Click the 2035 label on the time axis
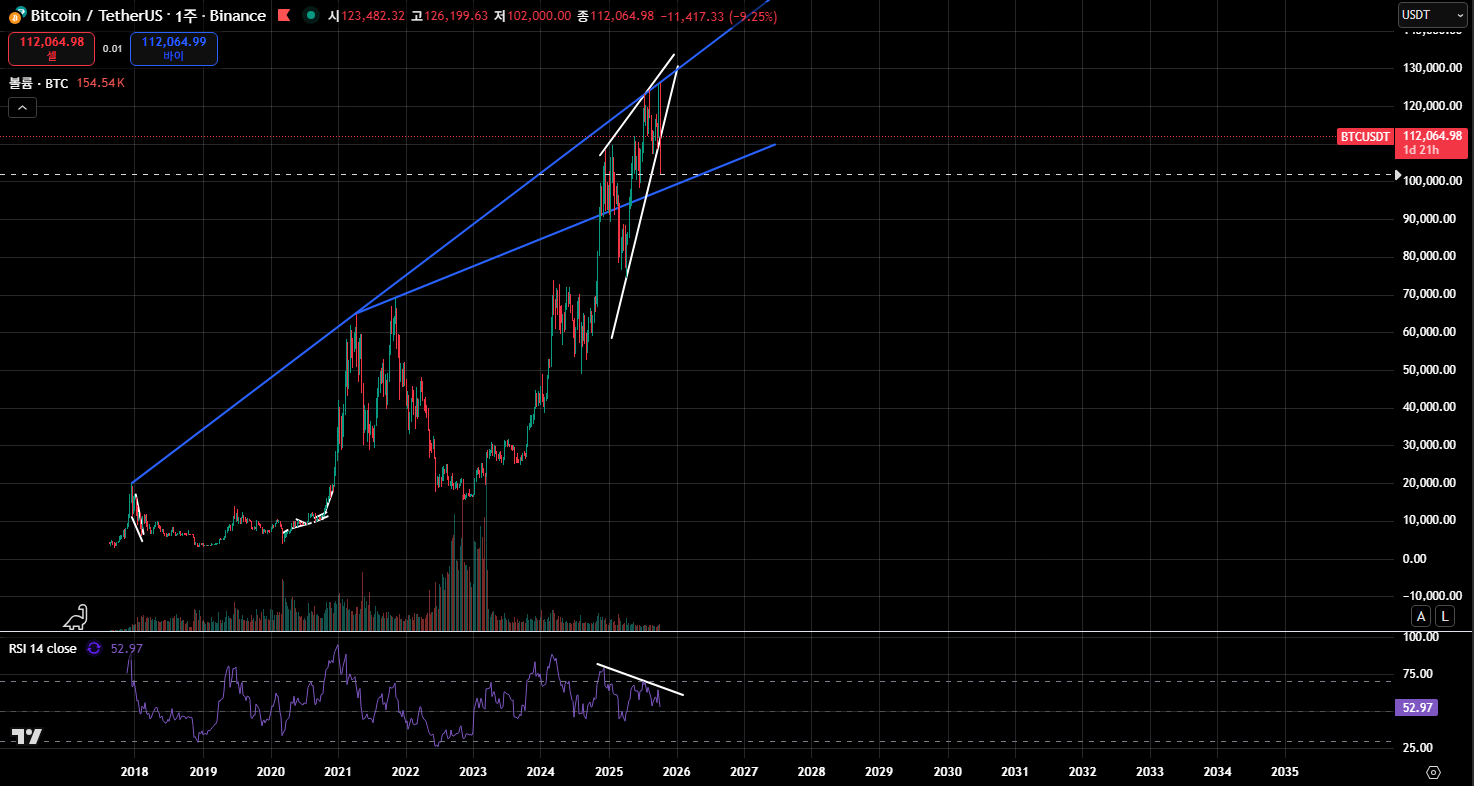The width and height of the screenshot is (1474, 786). coord(1285,772)
